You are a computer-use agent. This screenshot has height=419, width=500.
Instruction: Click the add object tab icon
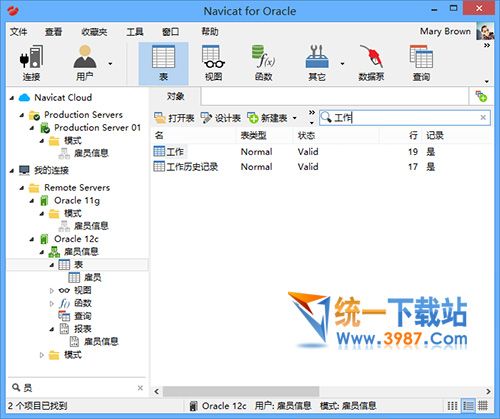[481, 96]
